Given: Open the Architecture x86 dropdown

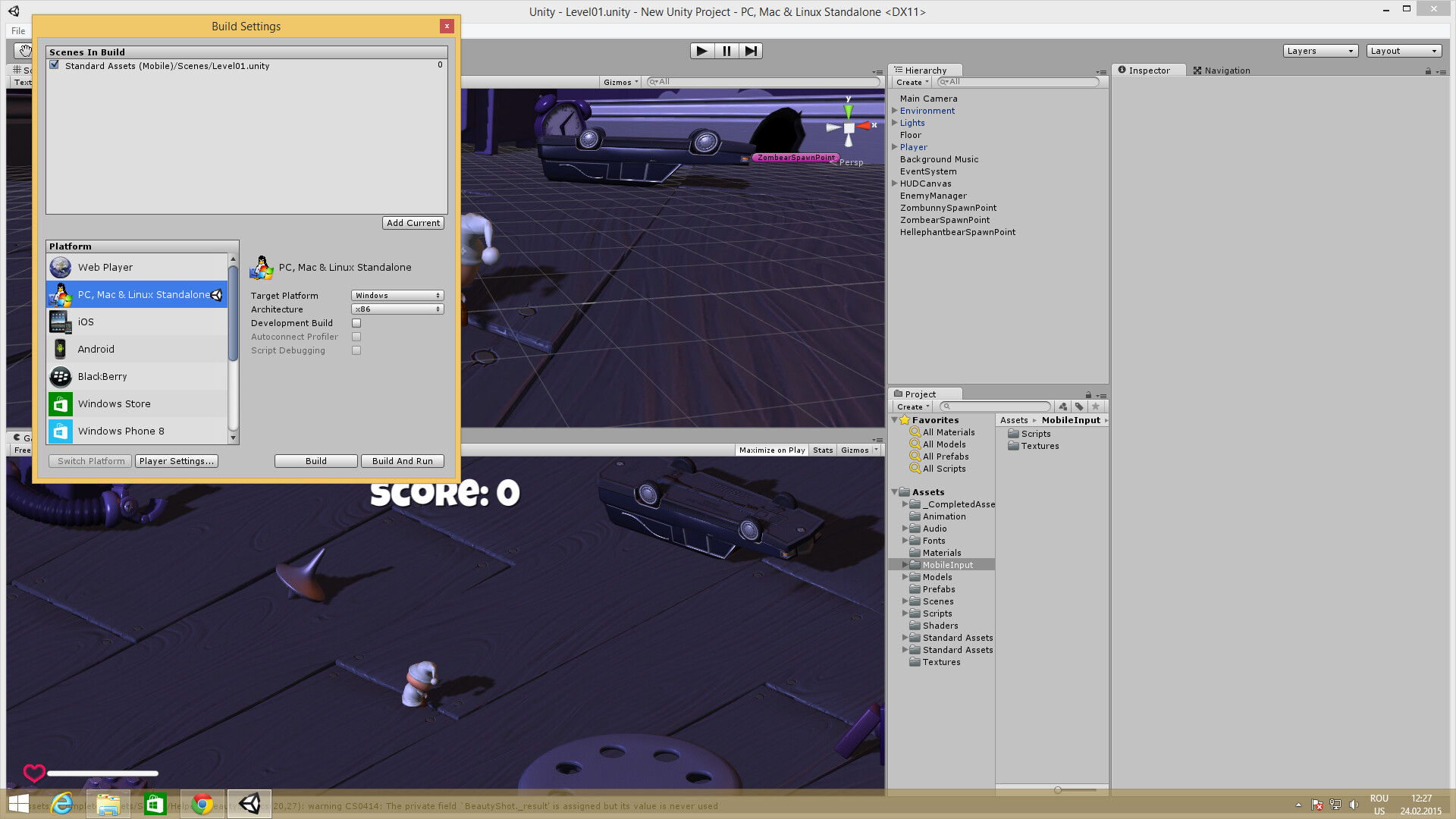Looking at the screenshot, I should (397, 309).
